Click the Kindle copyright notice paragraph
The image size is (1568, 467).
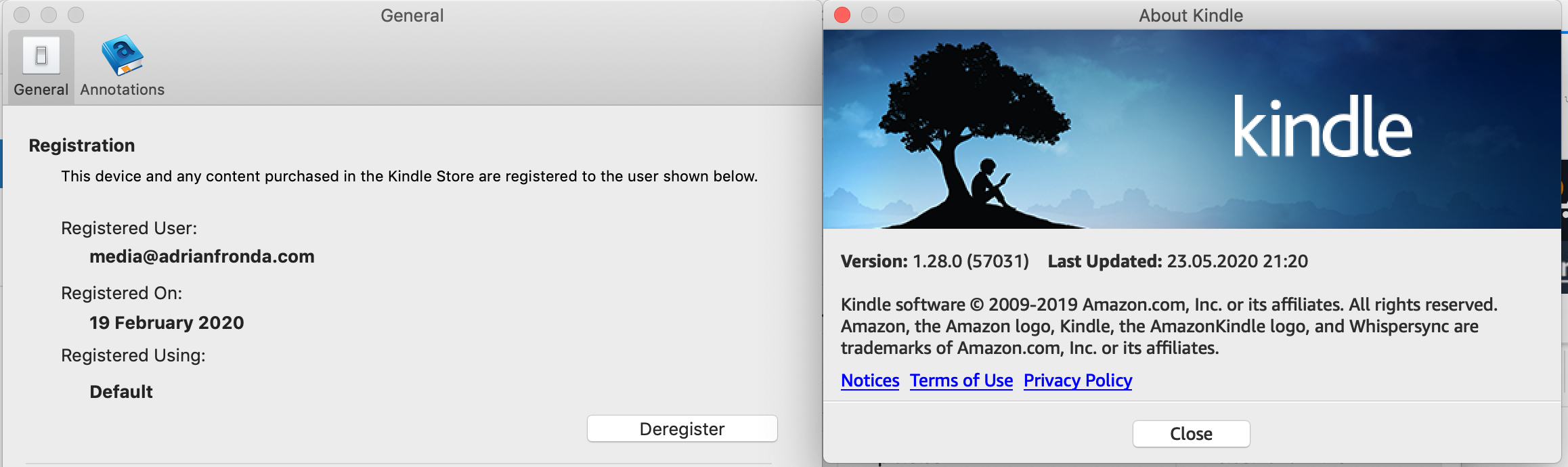point(1169,326)
